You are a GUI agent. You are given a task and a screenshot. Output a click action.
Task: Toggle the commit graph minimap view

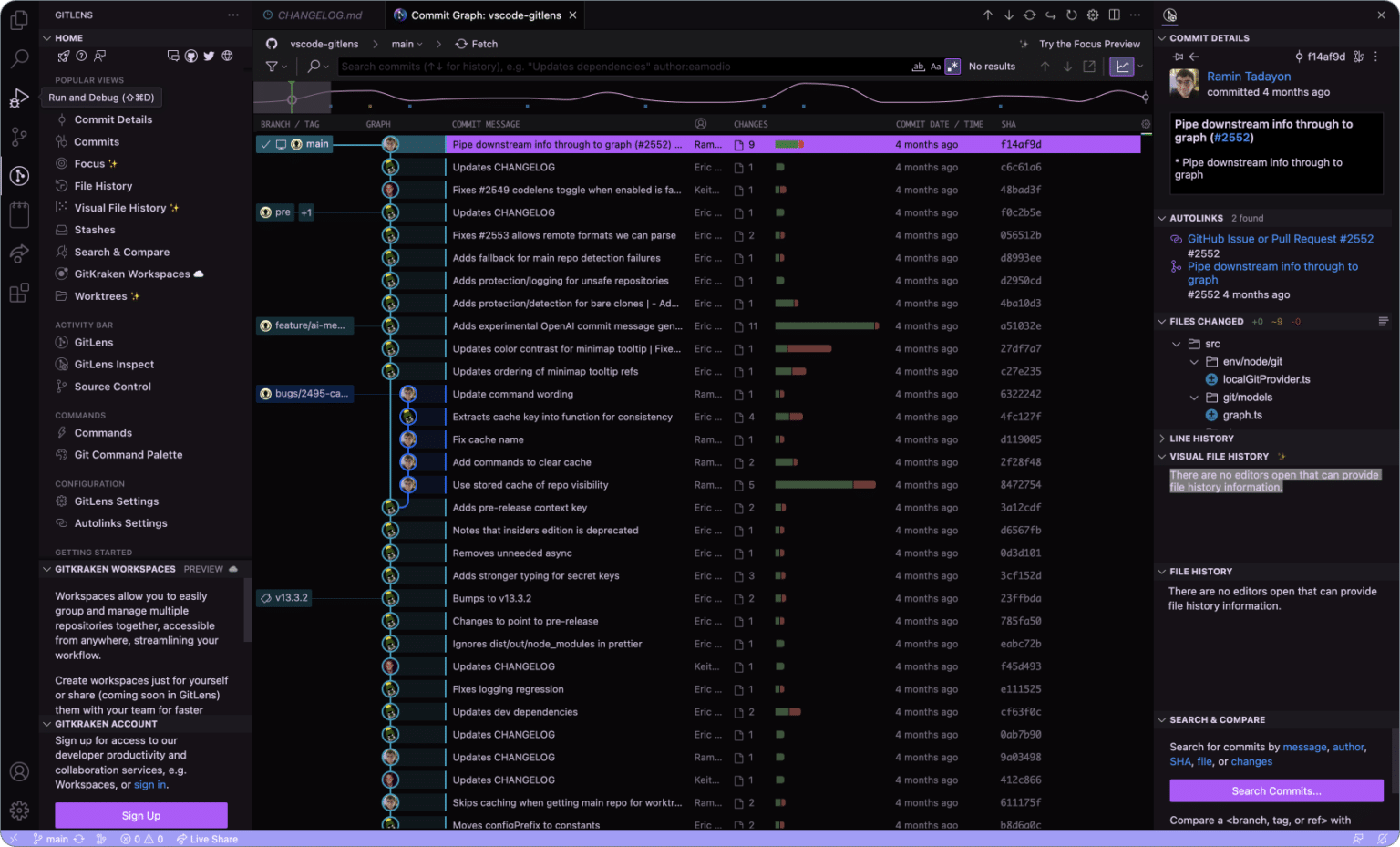[x=1121, y=66]
